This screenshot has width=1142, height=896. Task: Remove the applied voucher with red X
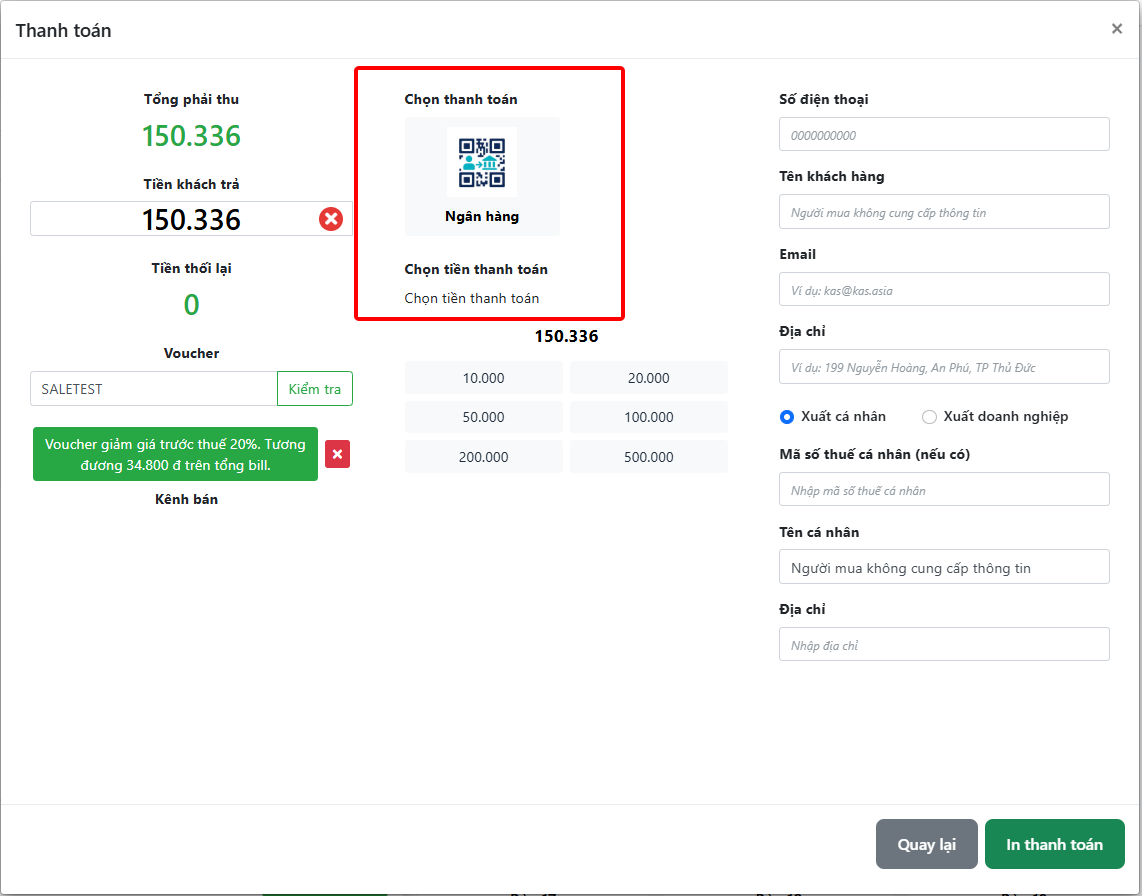click(337, 454)
